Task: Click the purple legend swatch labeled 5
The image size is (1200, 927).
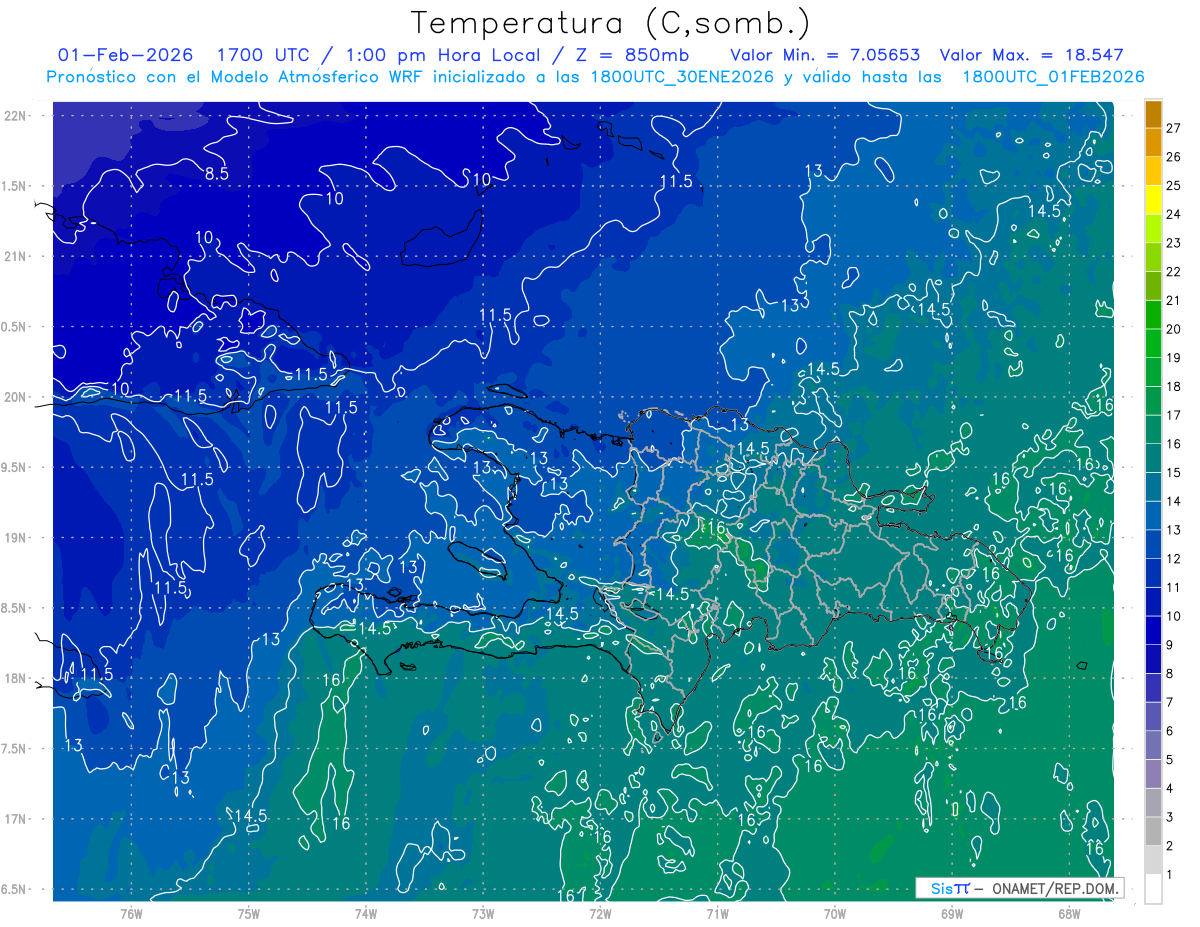Action: pyautogui.click(x=1153, y=746)
